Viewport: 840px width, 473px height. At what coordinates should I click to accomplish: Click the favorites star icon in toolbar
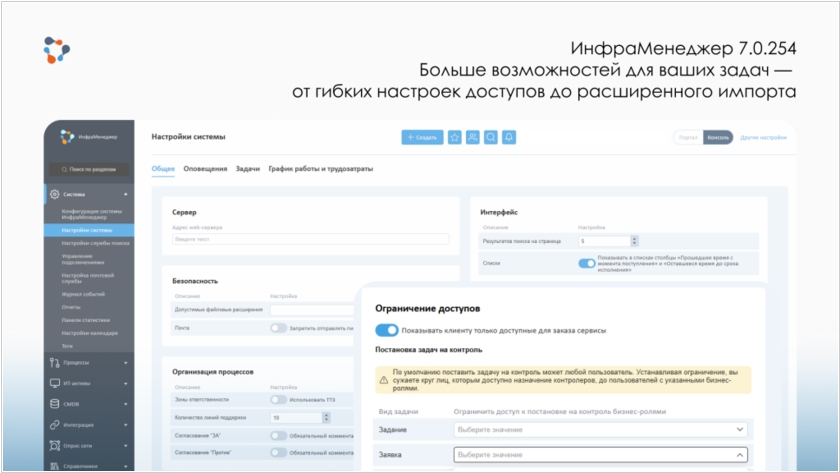click(454, 138)
